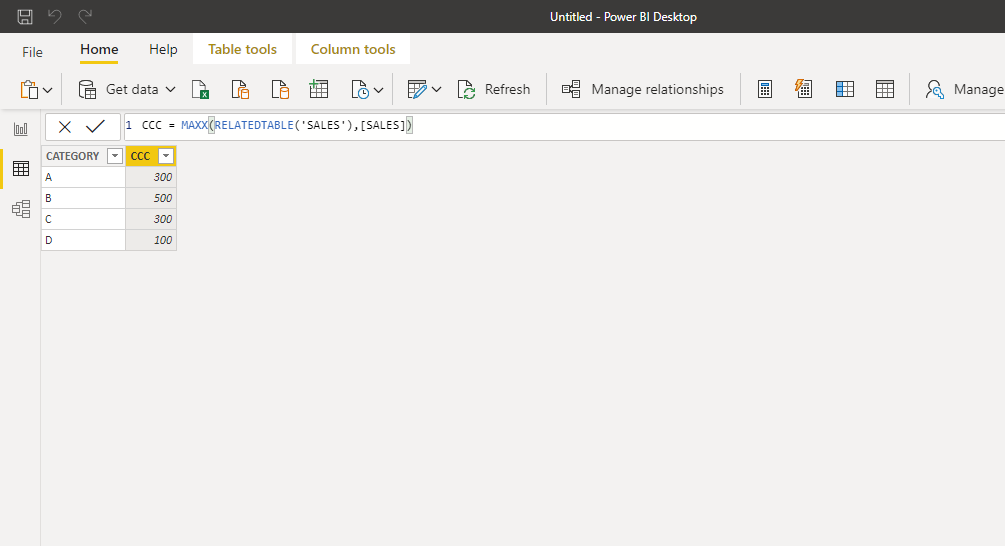1005x546 pixels.
Task: Click the Excel workbook icon
Action: coord(201,89)
